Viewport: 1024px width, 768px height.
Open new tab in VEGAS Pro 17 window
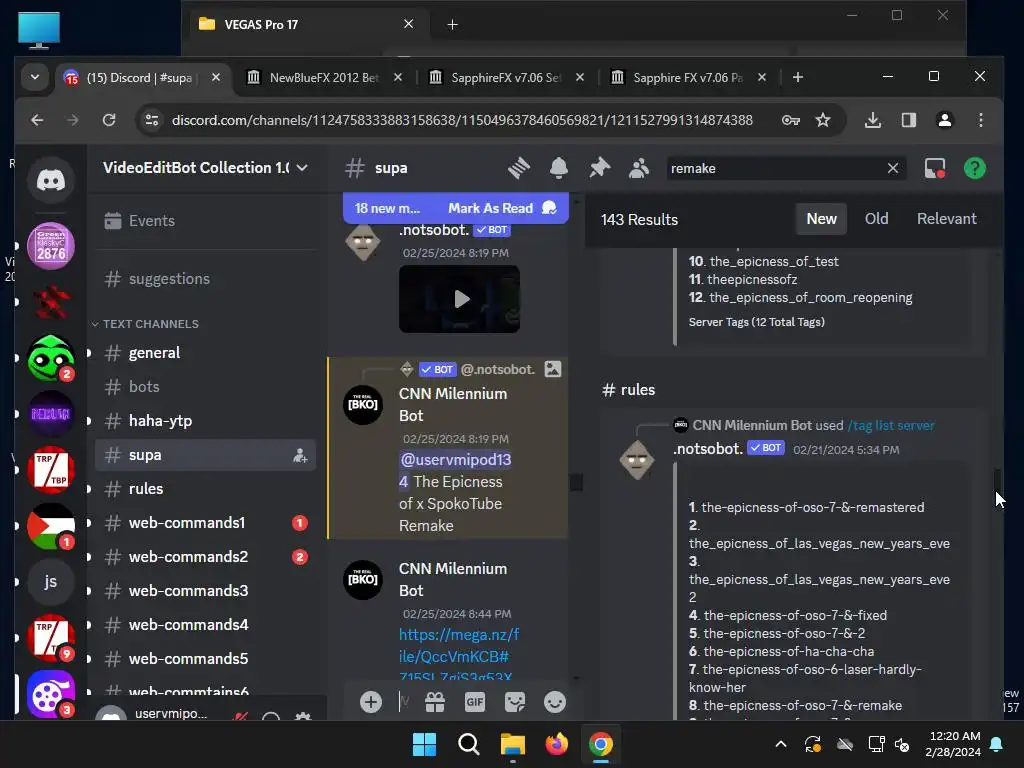coord(453,25)
